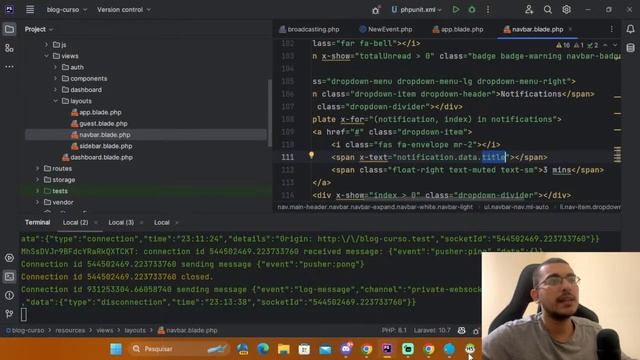Start listening for PHP debug connections
The image size is (640, 360).
[376, 10]
